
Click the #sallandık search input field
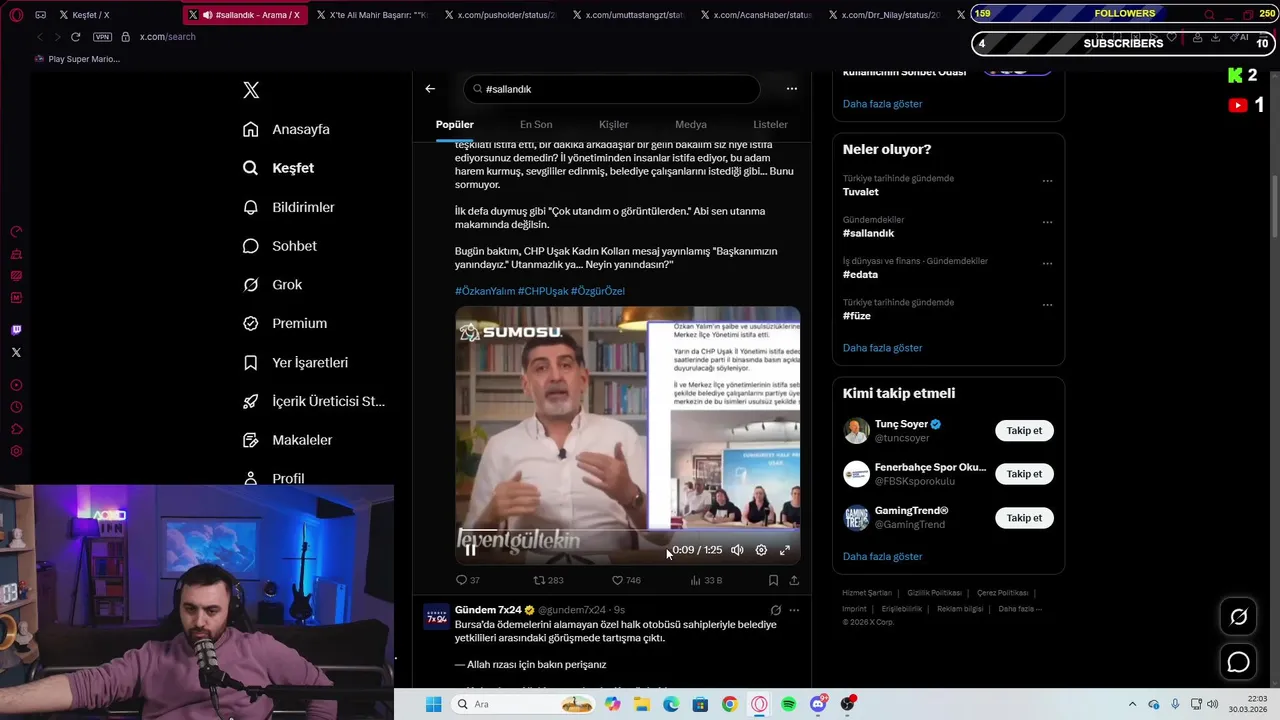(x=611, y=89)
